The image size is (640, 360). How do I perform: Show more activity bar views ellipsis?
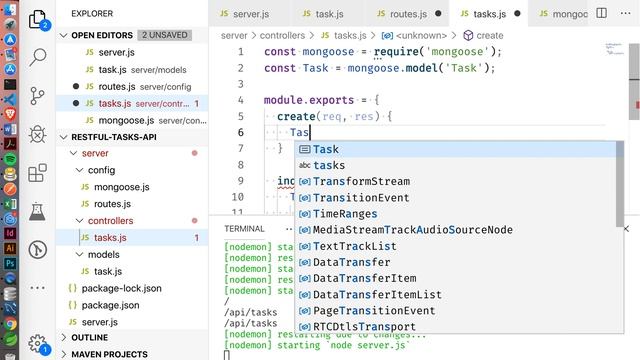click(x=38, y=288)
